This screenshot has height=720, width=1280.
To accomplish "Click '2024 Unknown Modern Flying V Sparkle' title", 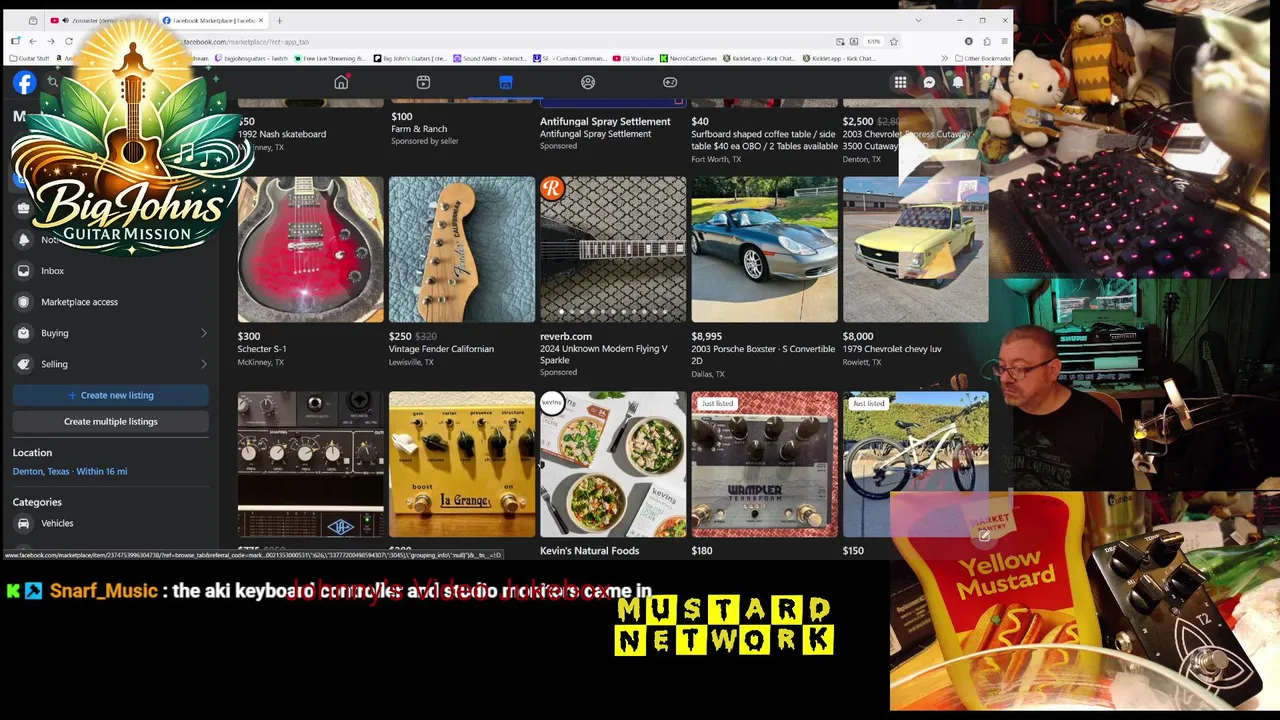I will [604, 354].
